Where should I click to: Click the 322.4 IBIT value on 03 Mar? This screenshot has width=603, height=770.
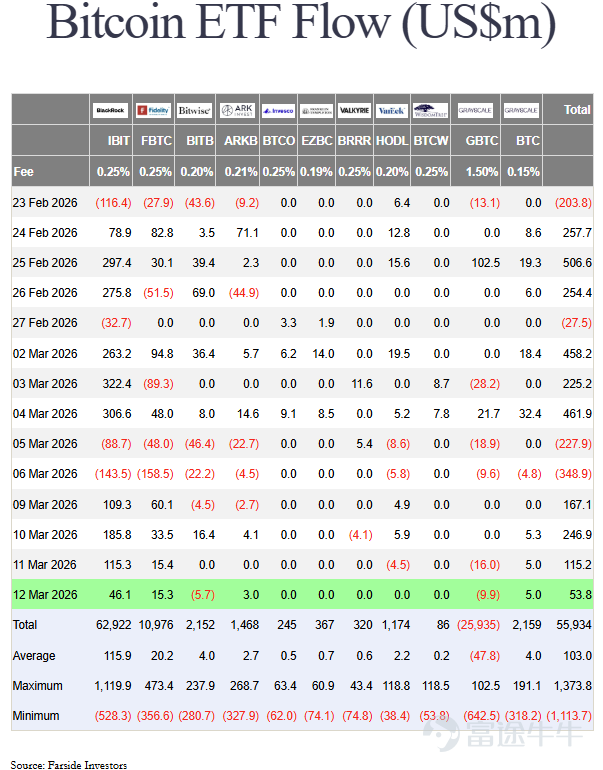[117, 384]
